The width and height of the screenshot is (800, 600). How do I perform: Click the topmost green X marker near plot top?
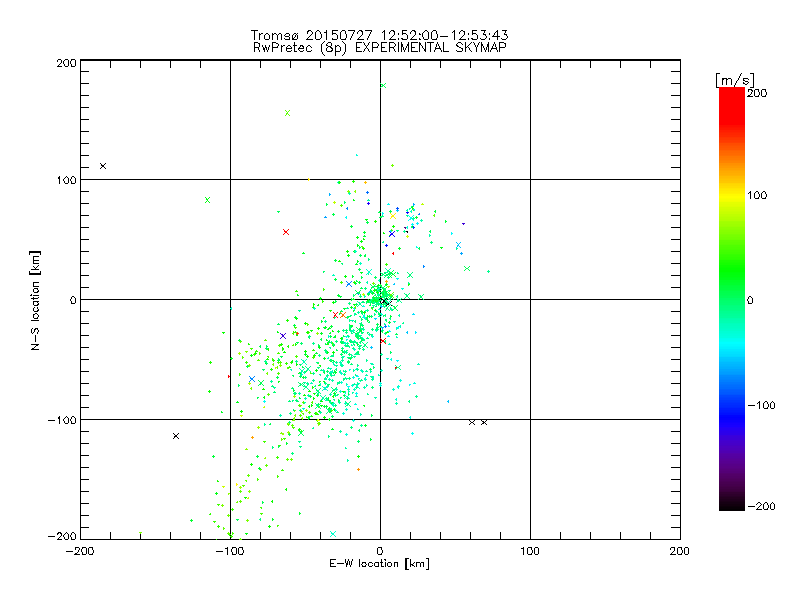click(x=383, y=85)
